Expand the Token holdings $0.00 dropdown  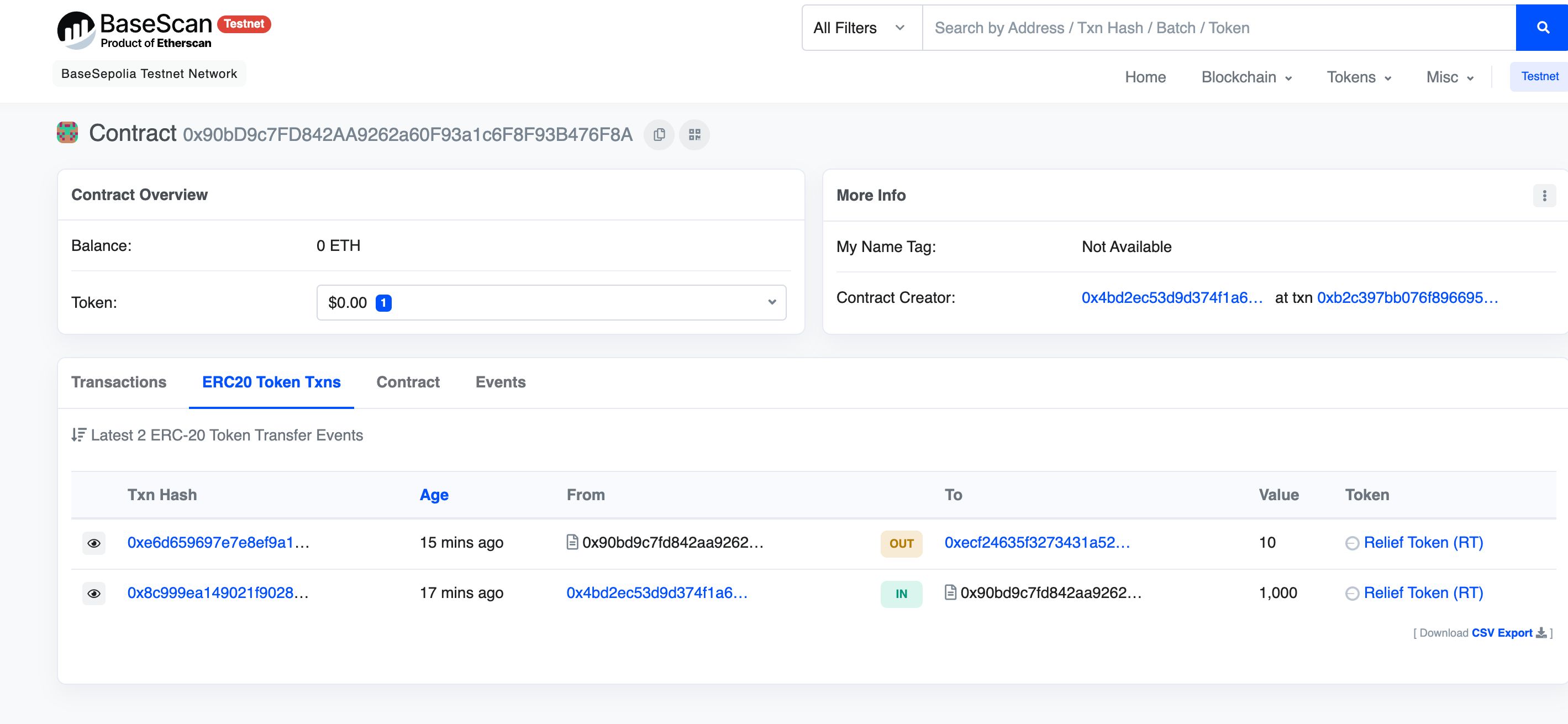pyautogui.click(x=551, y=303)
